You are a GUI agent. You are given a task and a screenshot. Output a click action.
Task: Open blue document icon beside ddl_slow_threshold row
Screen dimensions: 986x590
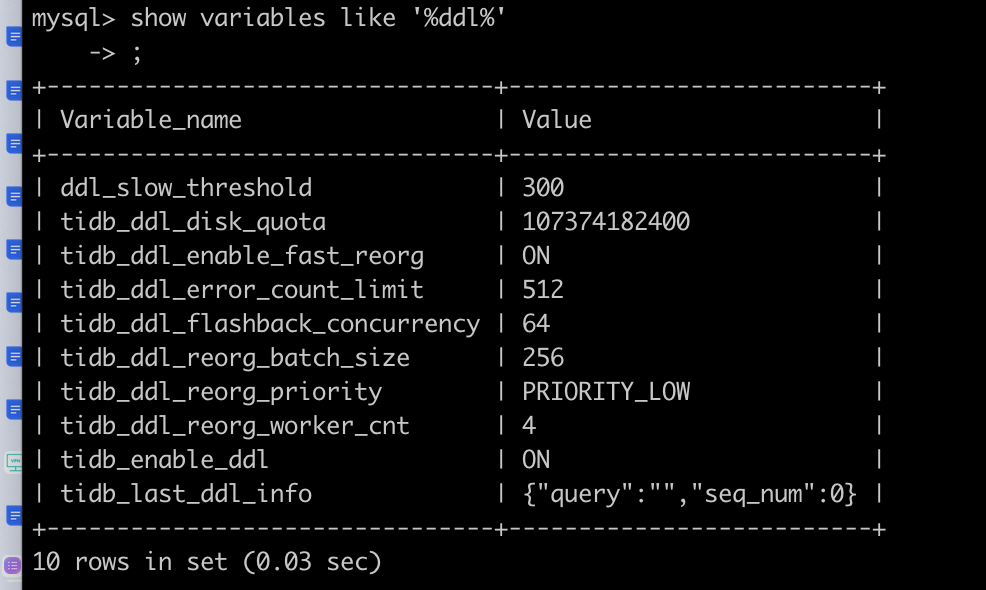pos(14,196)
